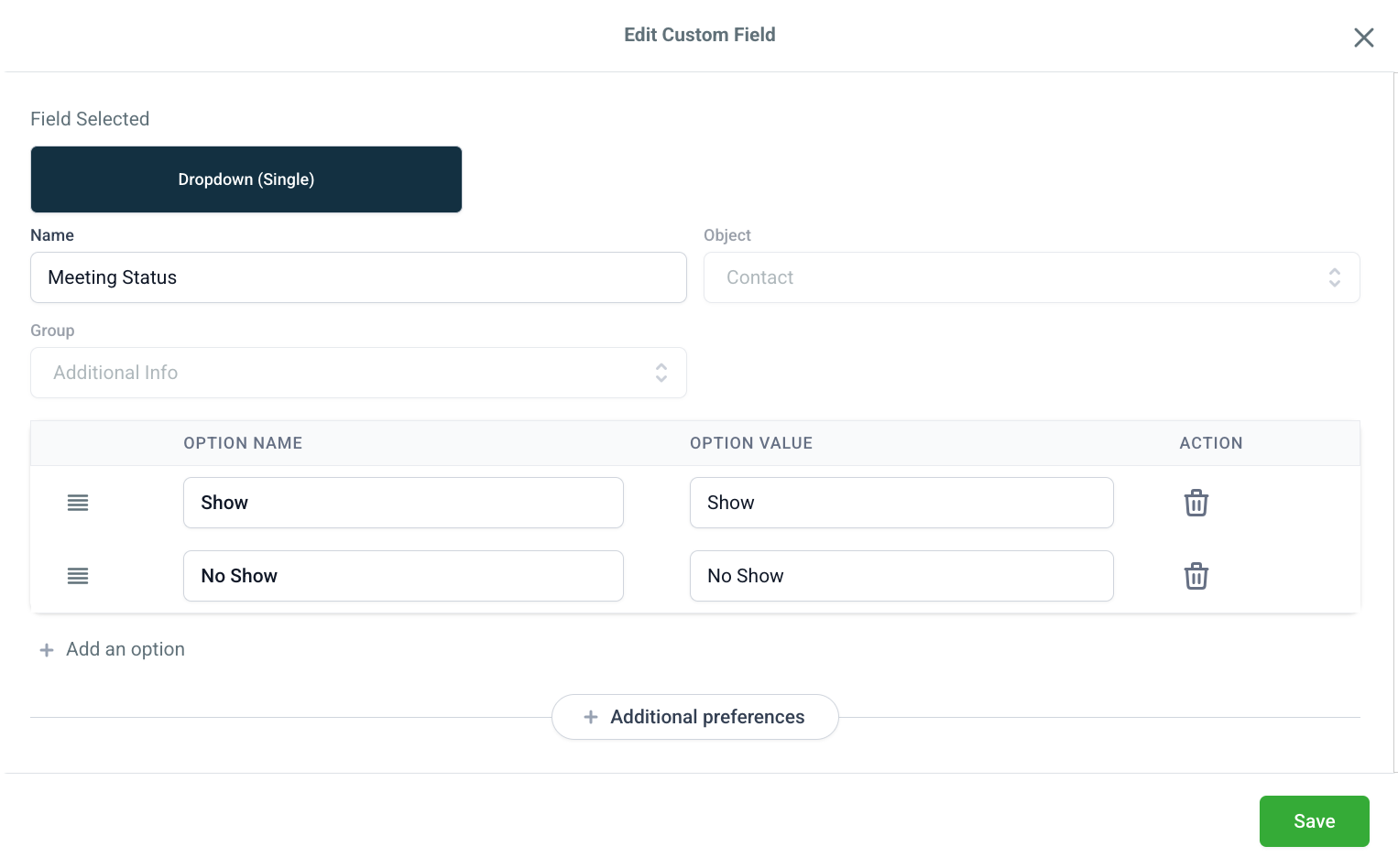1398x868 pixels.
Task: Save the custom field changes
Action: [x=1314, y=821]
